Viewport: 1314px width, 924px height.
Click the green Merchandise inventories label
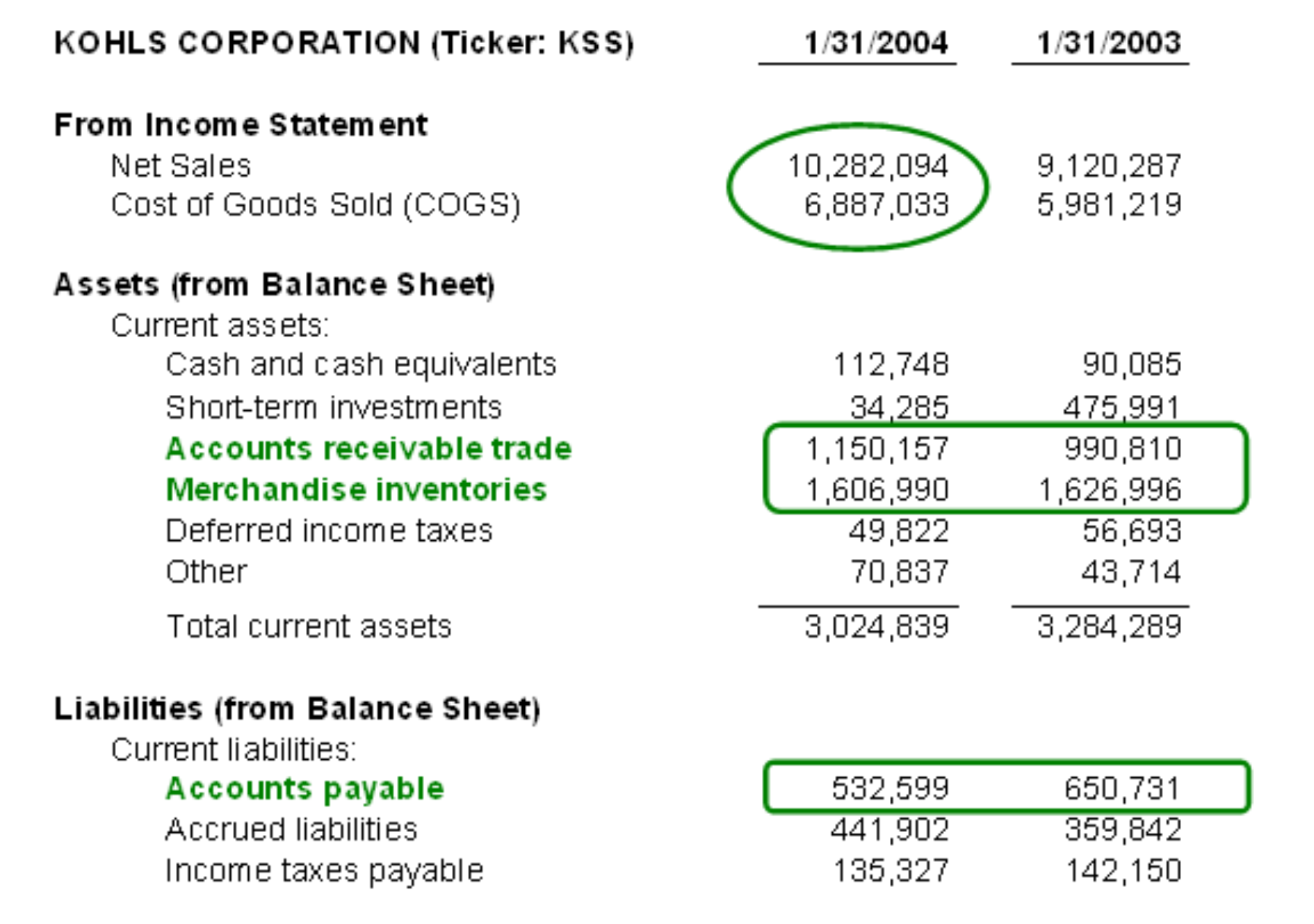[356, 490]
